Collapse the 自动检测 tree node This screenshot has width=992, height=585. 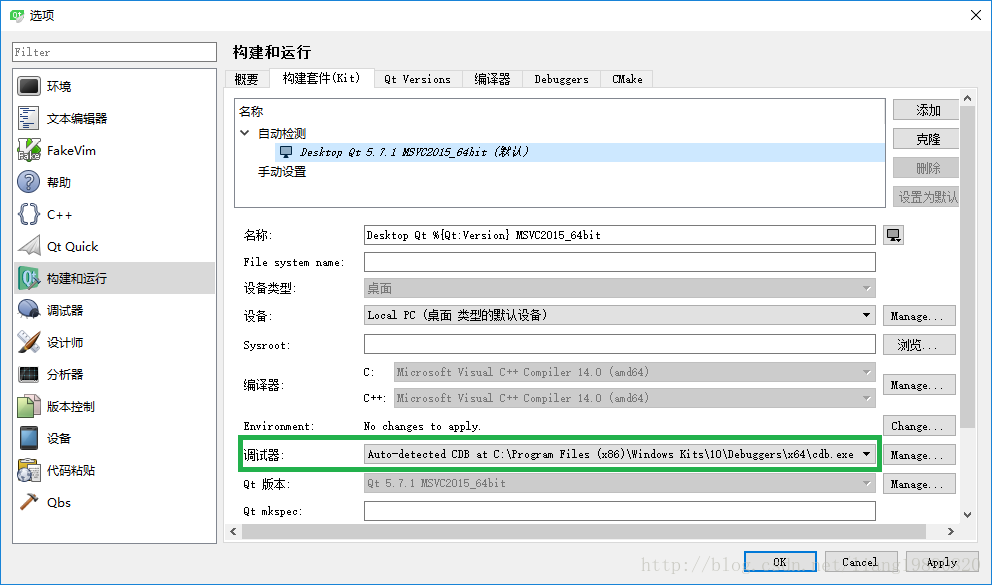(245, 133)
